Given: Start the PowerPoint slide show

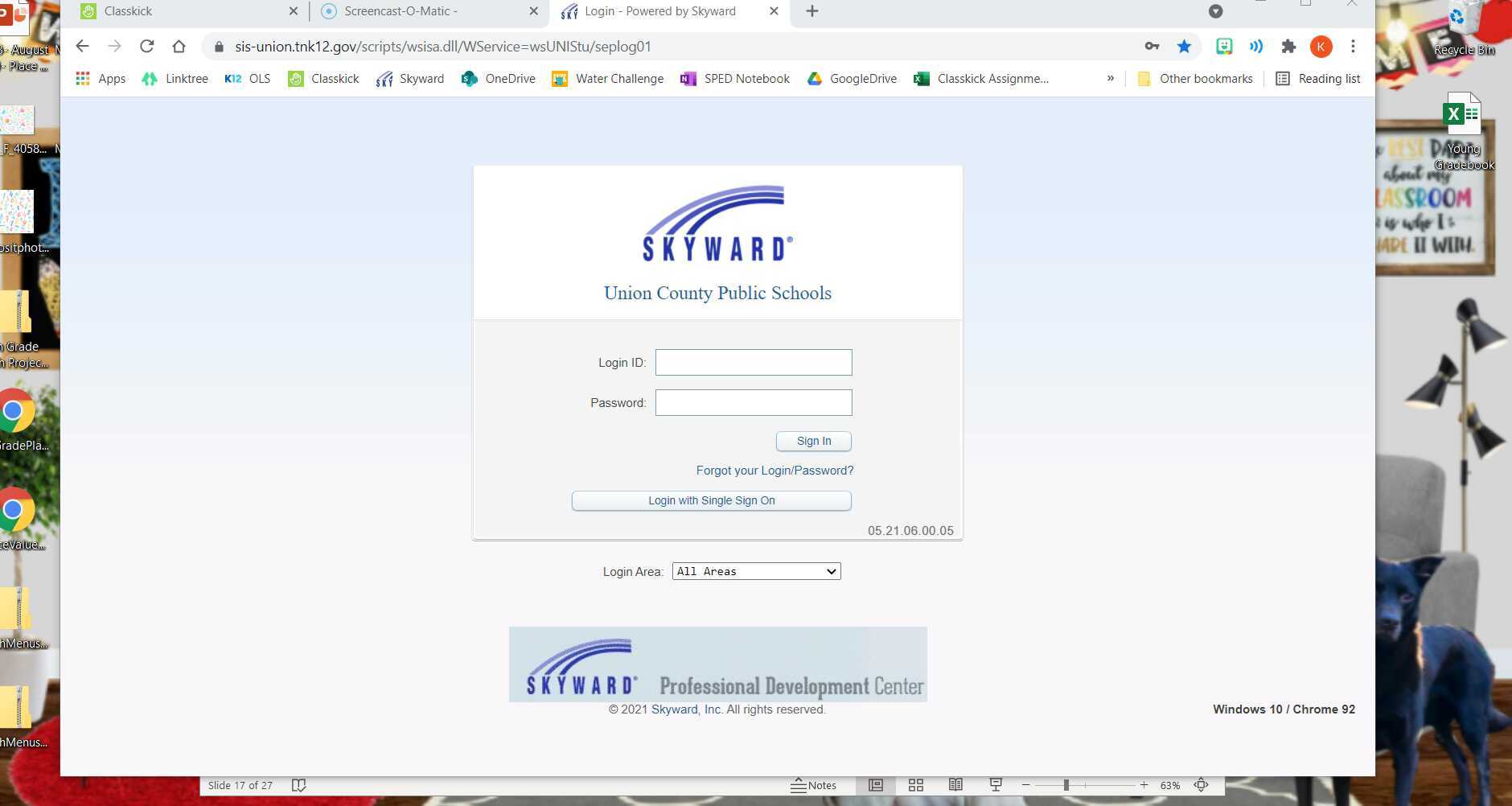Looking at the screenshot, I should pyautogui.click(x=996, y=785).
